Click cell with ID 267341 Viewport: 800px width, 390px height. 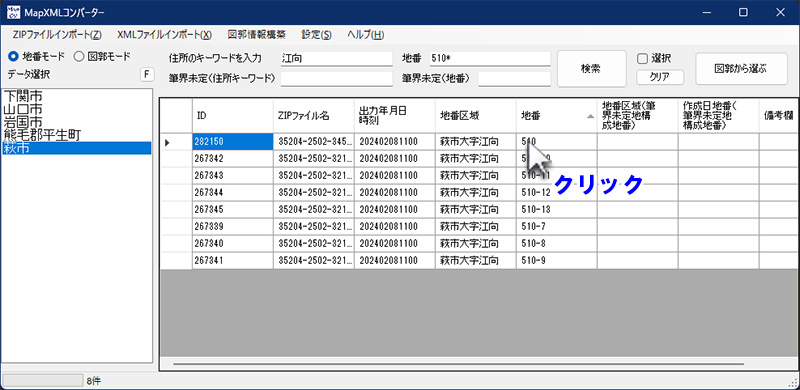(x=233, y=260)
